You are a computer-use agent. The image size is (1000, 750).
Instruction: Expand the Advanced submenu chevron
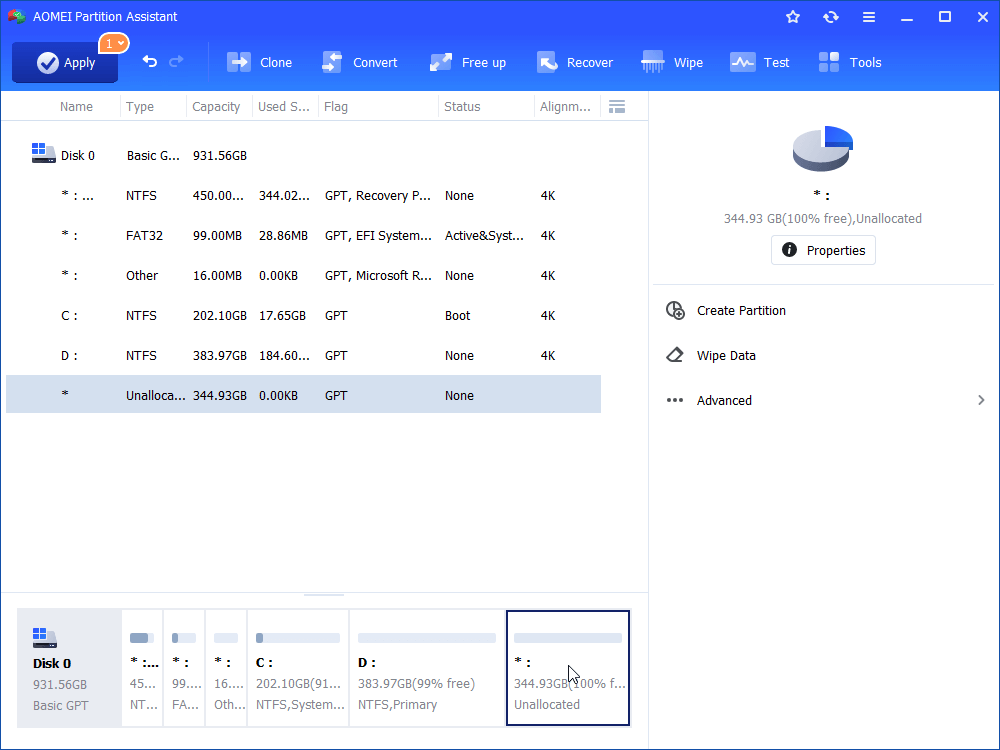click(981, 401)
